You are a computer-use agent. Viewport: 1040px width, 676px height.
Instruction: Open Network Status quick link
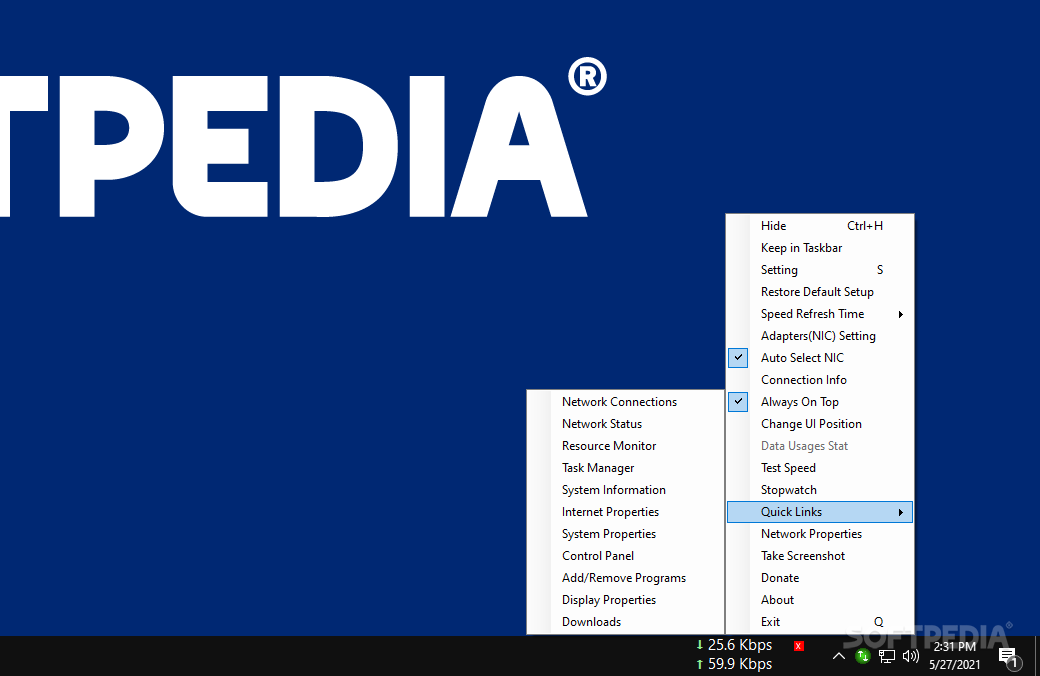625,423
